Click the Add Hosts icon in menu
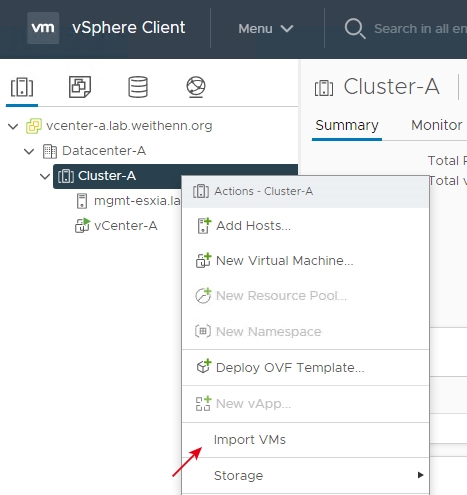The image size is (467, 495). [203, 226]
